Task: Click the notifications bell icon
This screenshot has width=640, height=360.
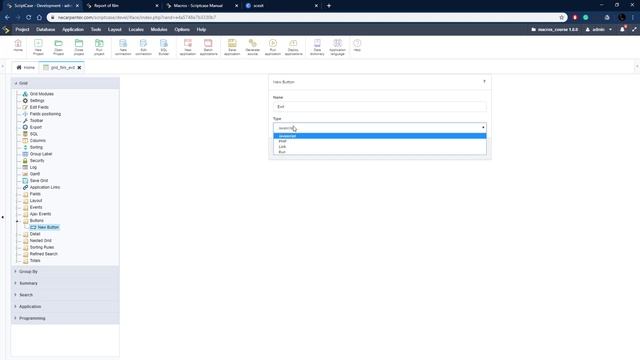Action: [x=622, y=29]
